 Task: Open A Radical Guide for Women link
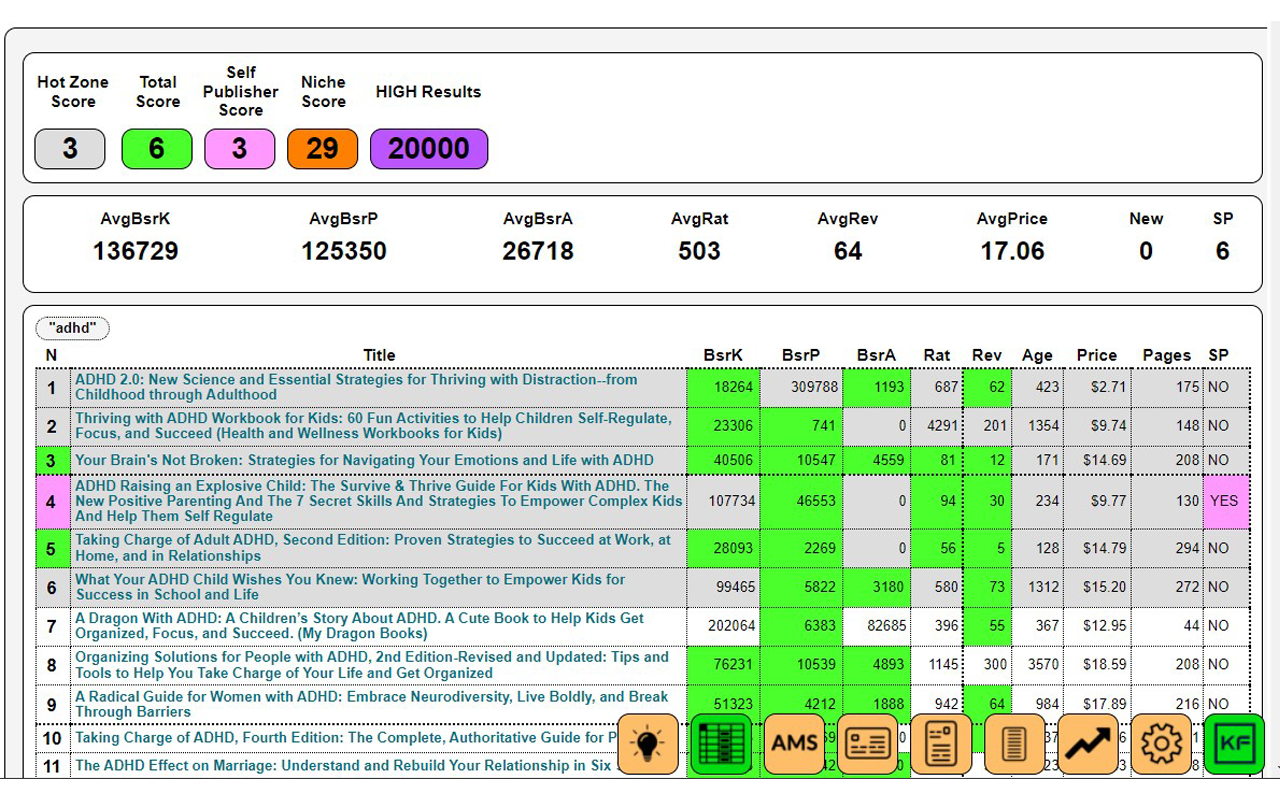coord(372,704)
